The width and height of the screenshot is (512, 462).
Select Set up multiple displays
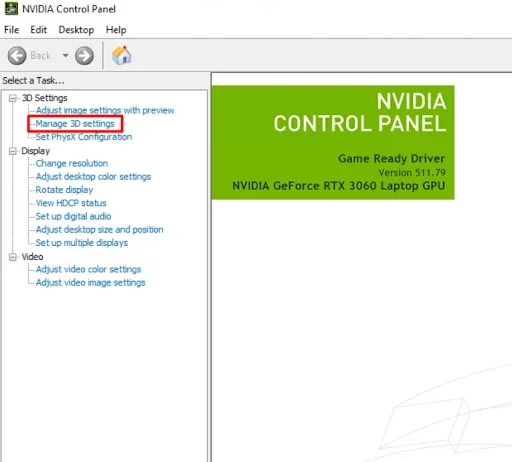click(82, 243)
